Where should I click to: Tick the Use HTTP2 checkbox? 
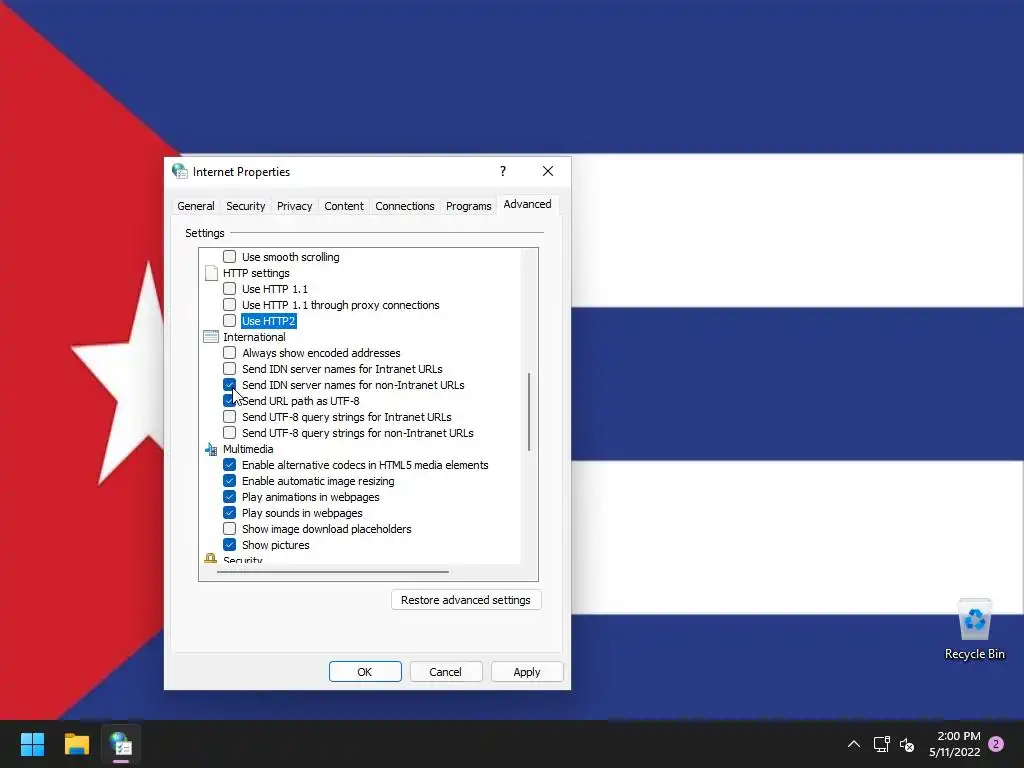click(229, 321)
